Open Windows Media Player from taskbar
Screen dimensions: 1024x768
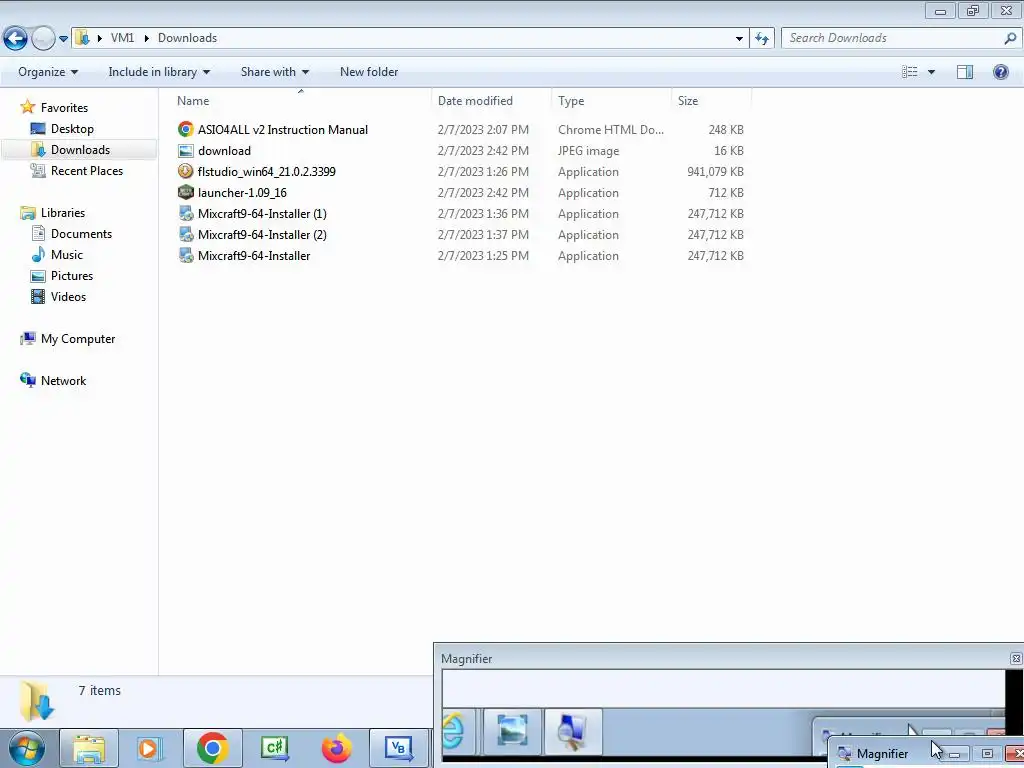coord(149,748)
